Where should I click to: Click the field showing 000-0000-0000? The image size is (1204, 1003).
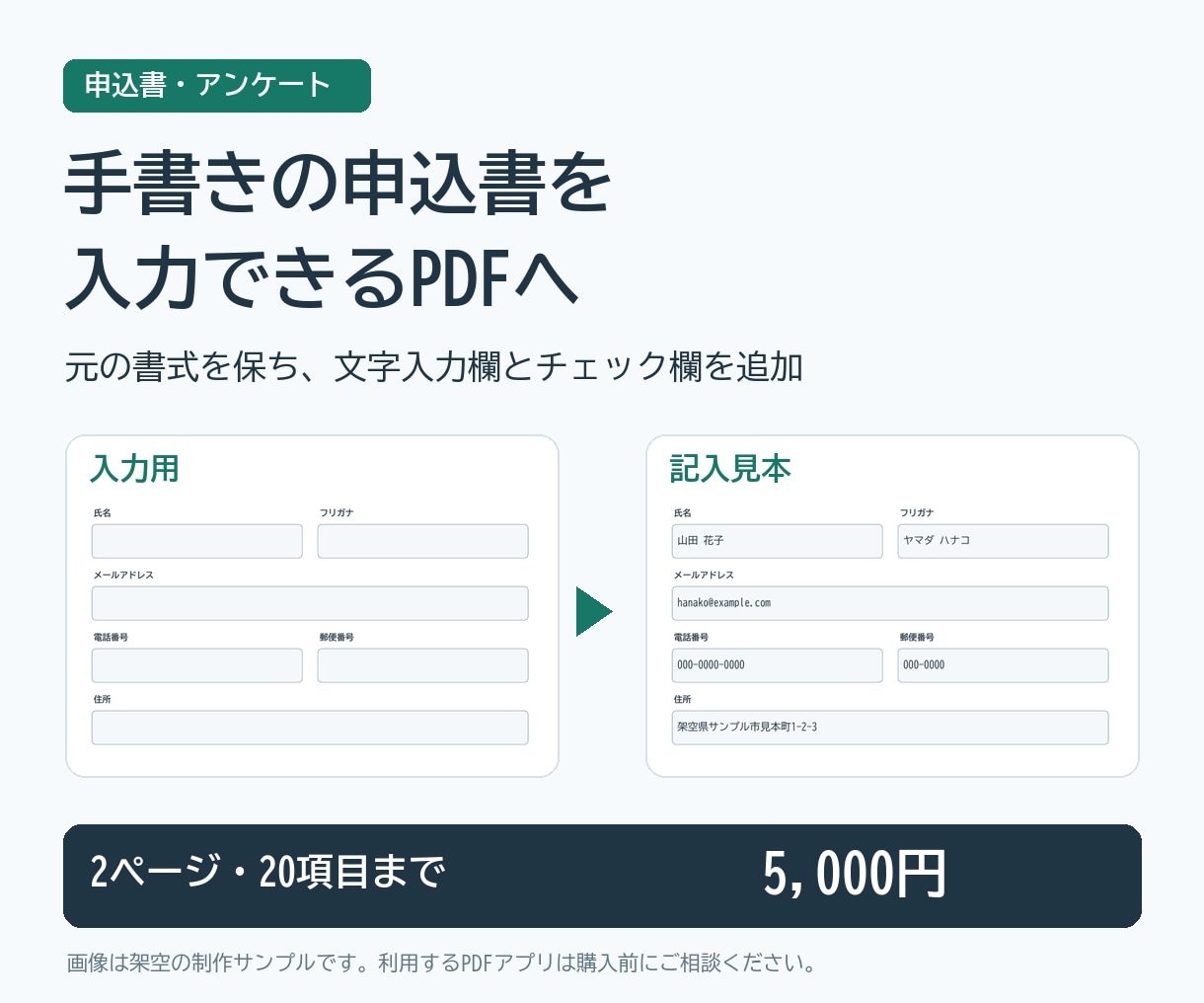pos(778,665)
